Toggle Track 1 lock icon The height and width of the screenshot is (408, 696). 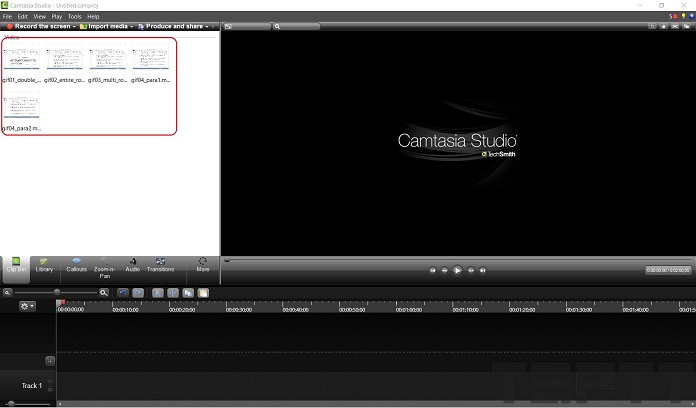click(50, 389)
